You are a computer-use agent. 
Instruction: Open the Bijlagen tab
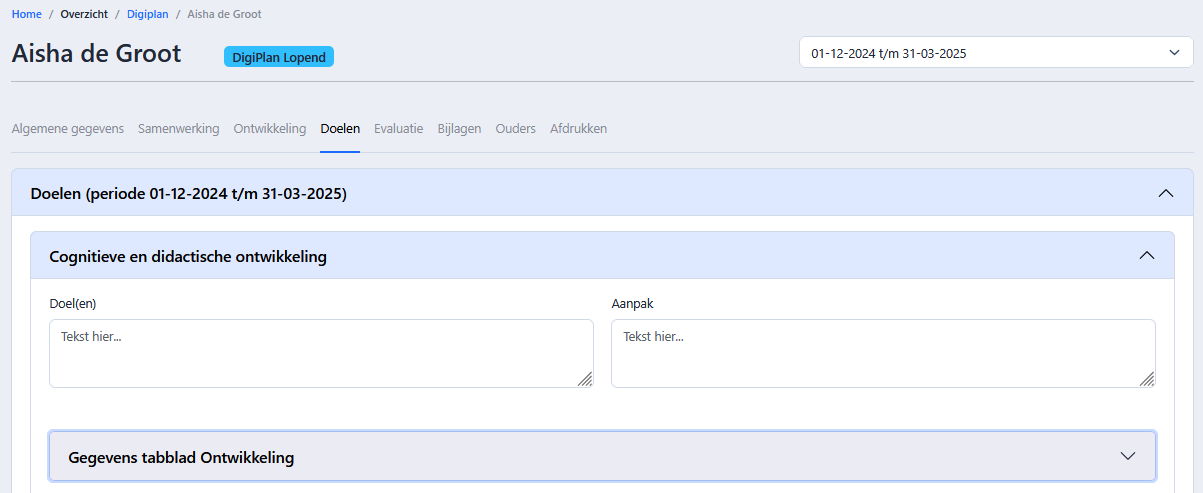tap(460, 129)
